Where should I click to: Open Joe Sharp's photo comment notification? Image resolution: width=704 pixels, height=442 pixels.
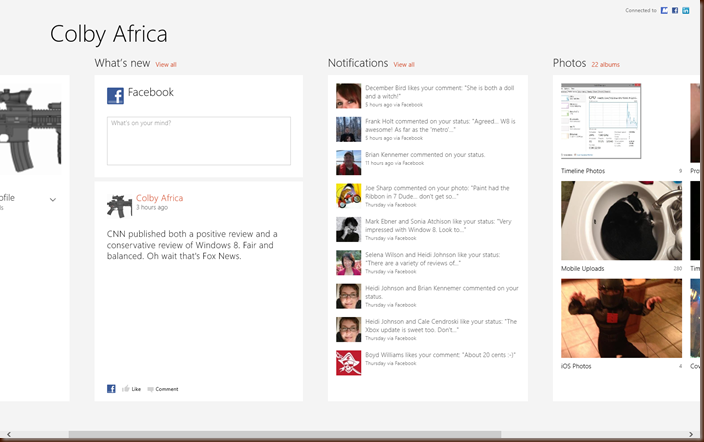440,195
